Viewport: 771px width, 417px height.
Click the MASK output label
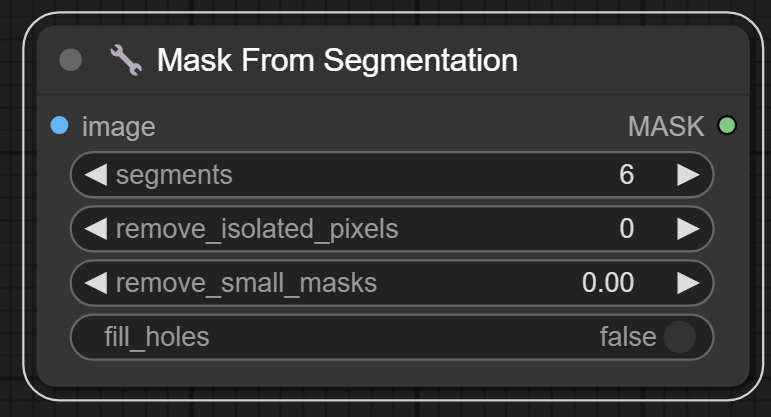point(666,127)
